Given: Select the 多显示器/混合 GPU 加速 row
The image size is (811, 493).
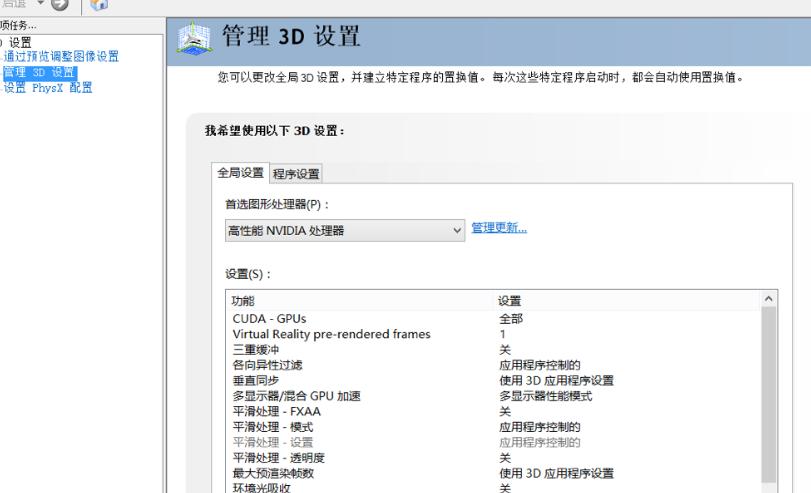Looking at the screenshot, I should coord(493,396).
